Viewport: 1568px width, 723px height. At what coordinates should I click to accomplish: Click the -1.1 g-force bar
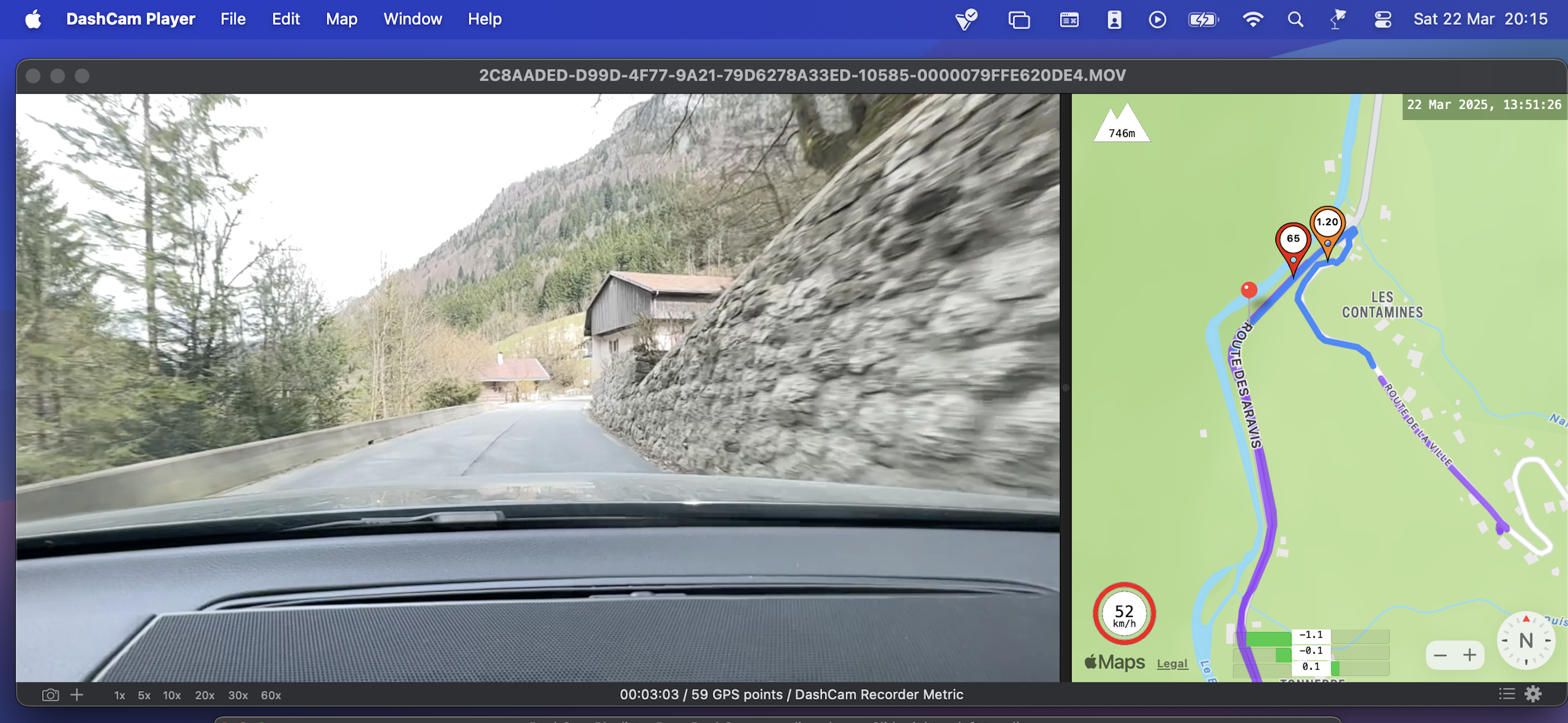click(x=1311, y=636)
